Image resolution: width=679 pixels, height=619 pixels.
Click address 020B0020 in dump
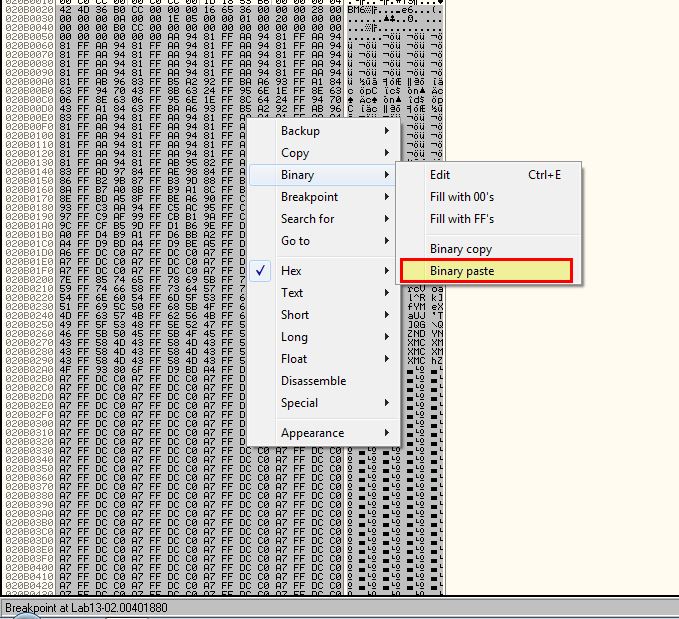[29, 10]
